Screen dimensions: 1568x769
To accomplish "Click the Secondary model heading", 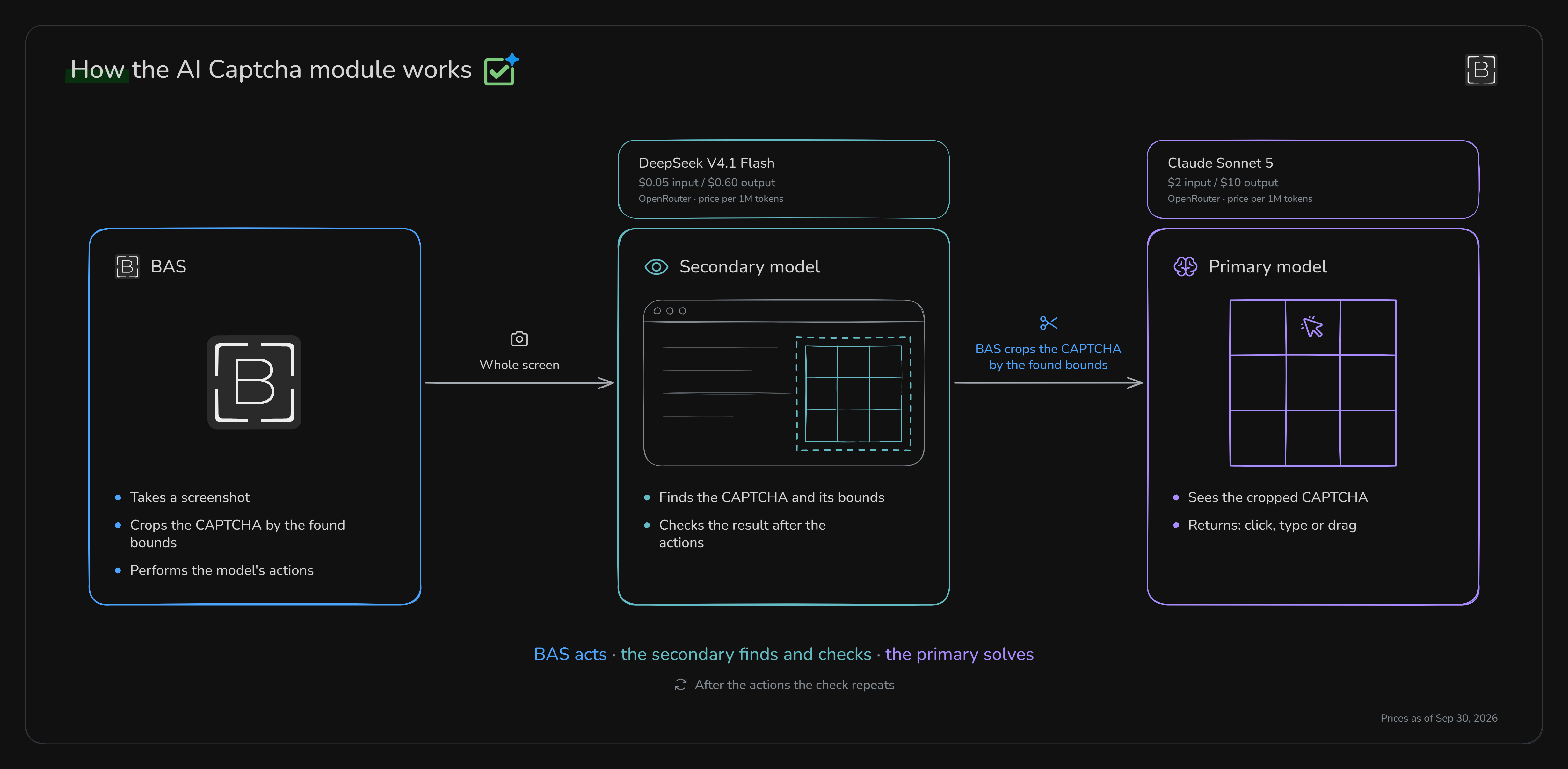I will 749,267.
